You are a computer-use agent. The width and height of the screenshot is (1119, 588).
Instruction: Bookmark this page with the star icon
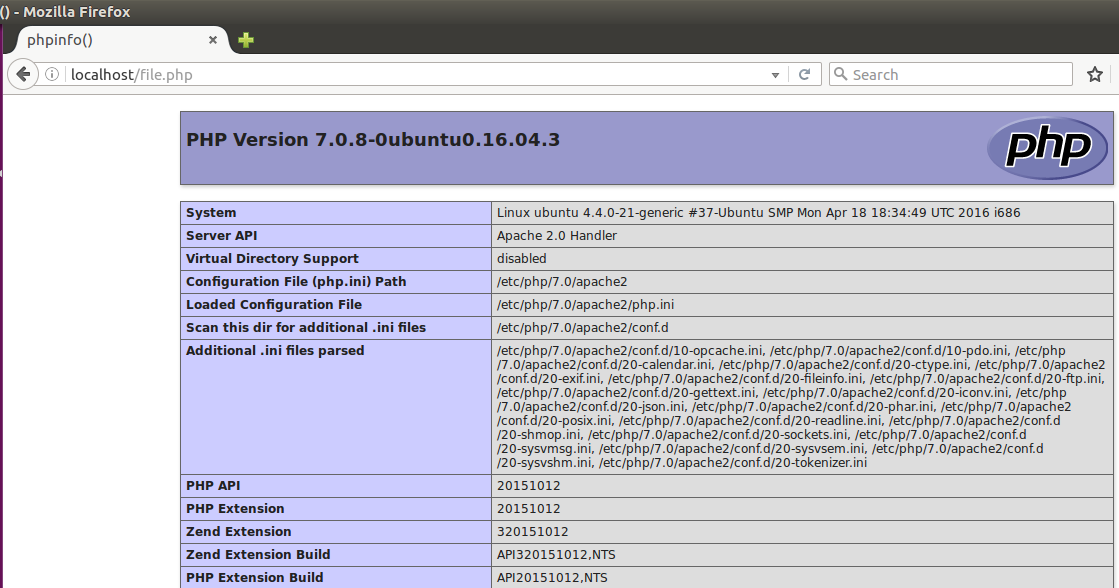tap(1095, 74)
